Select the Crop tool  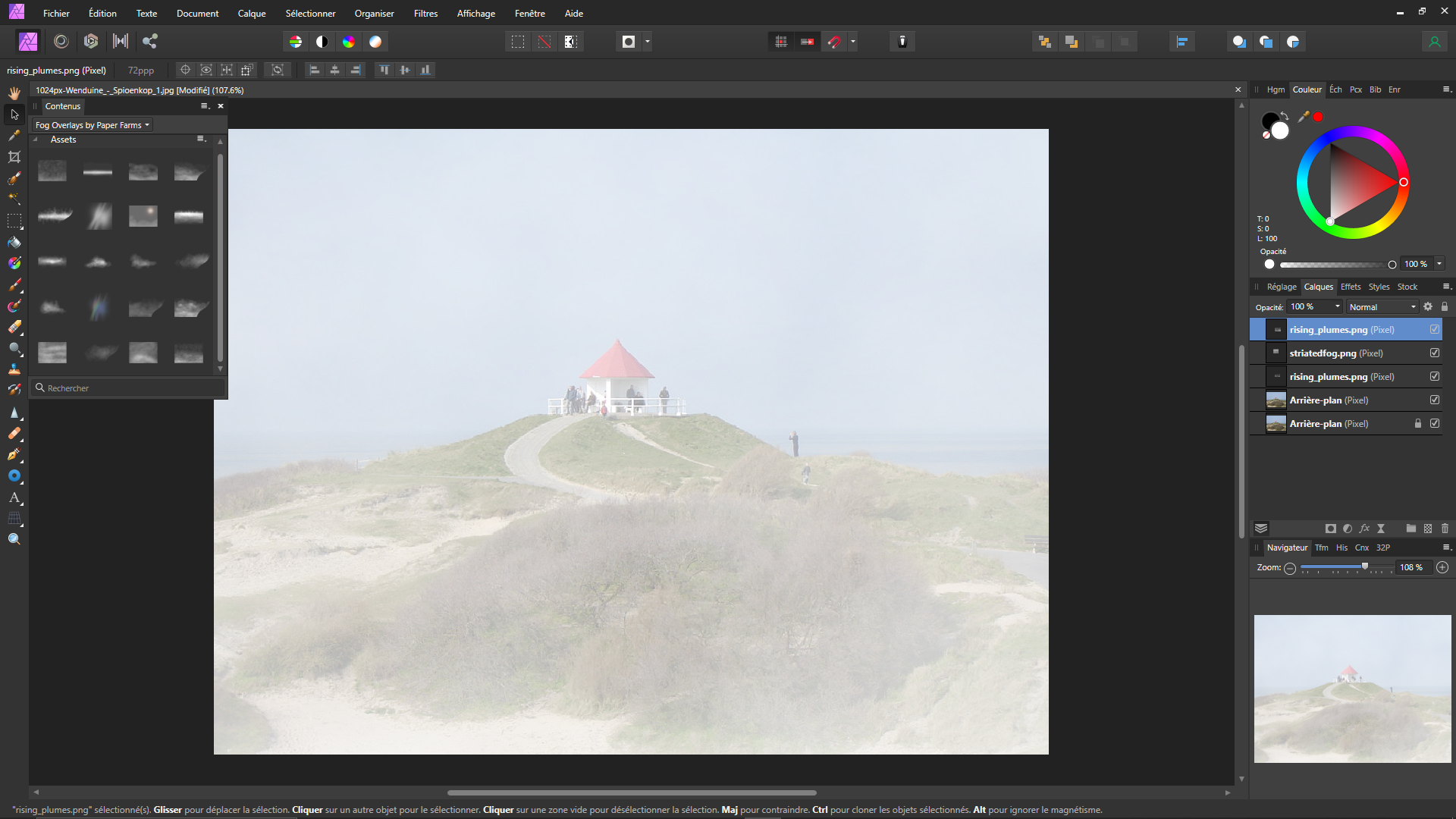(14, 157)
